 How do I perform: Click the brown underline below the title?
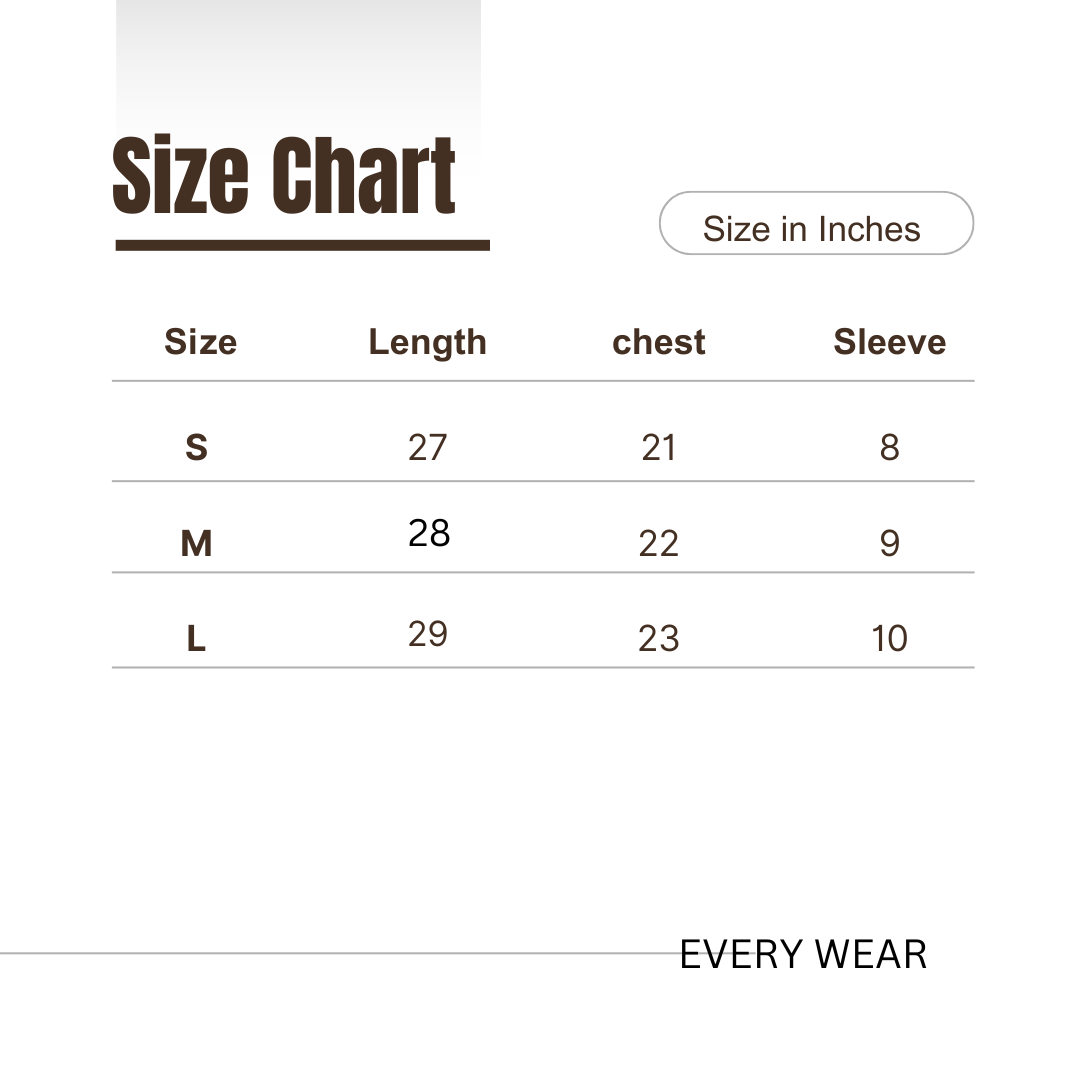(302, 245)
